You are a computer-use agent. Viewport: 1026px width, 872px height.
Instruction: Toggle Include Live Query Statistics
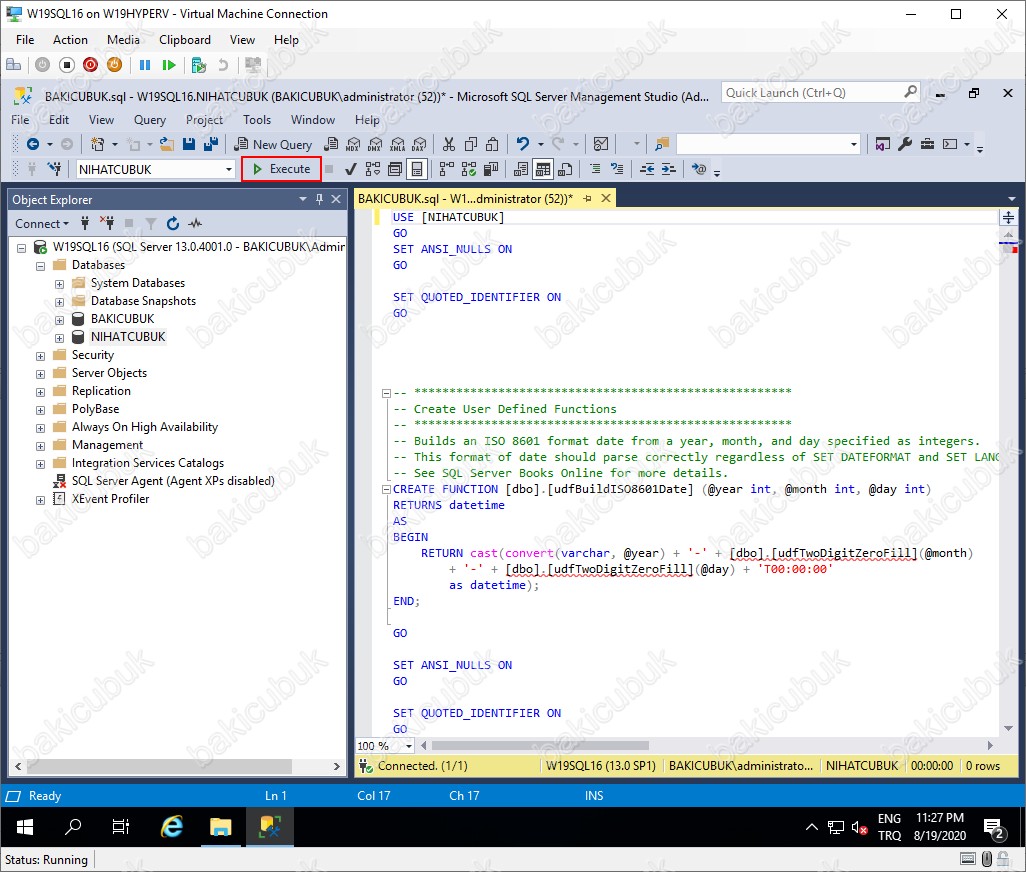coord(469,169)
